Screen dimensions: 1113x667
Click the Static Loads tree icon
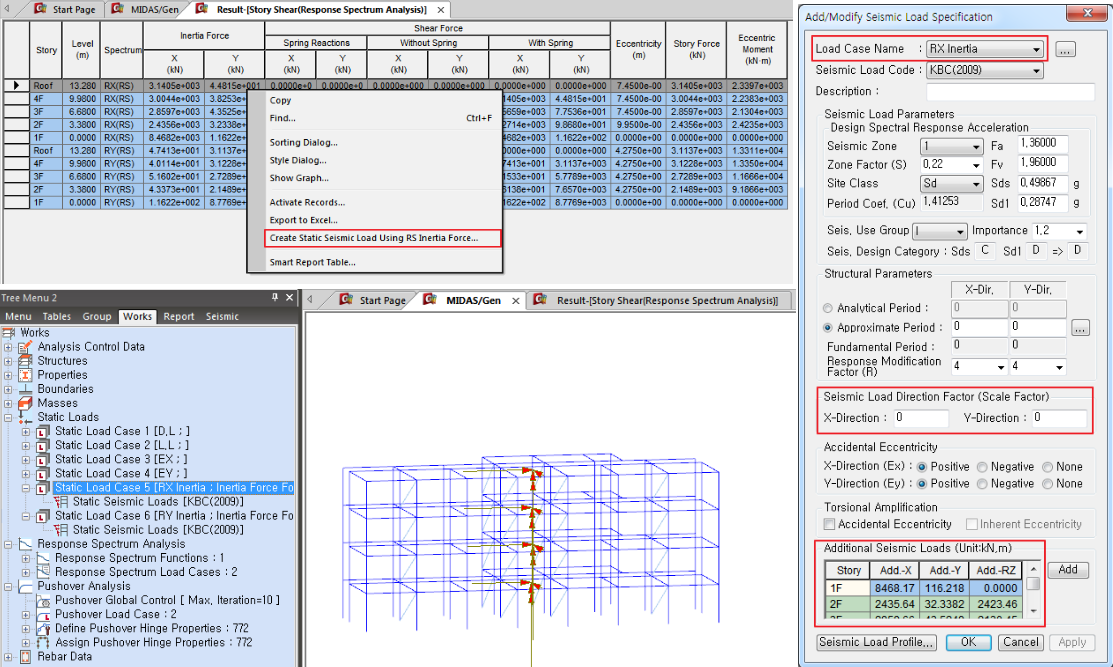coord(25,417)
